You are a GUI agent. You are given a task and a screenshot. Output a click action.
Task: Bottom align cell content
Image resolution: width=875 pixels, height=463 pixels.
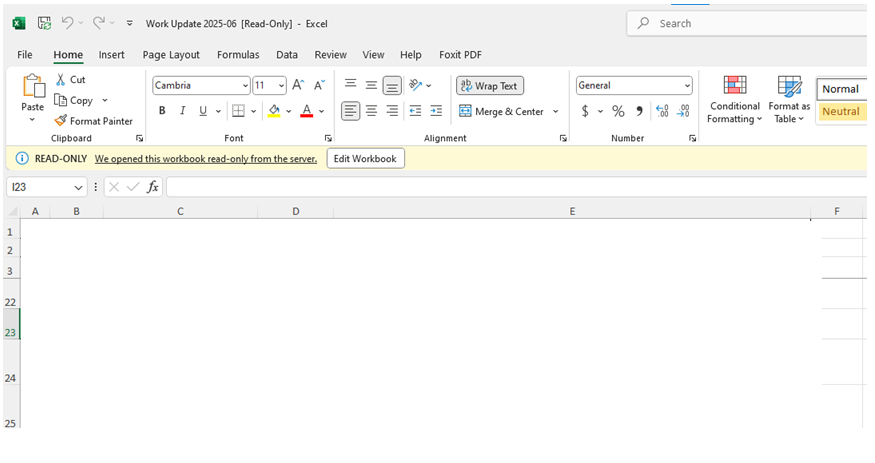(x=392, y=85)
